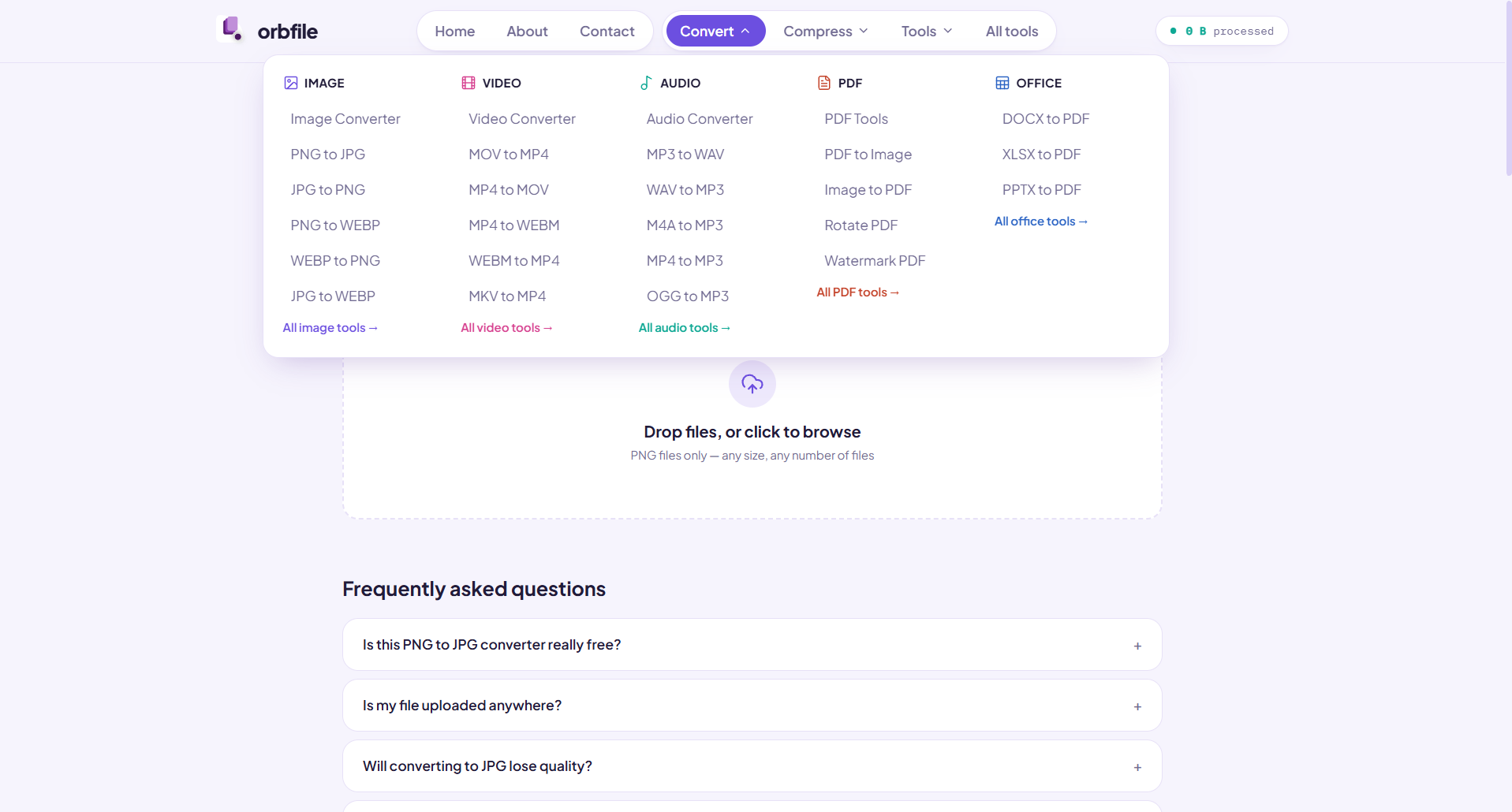This screenshot has width=1512, height=812.
Task: Choose MOV to MP4 conversion
Action: coord(509,155)
